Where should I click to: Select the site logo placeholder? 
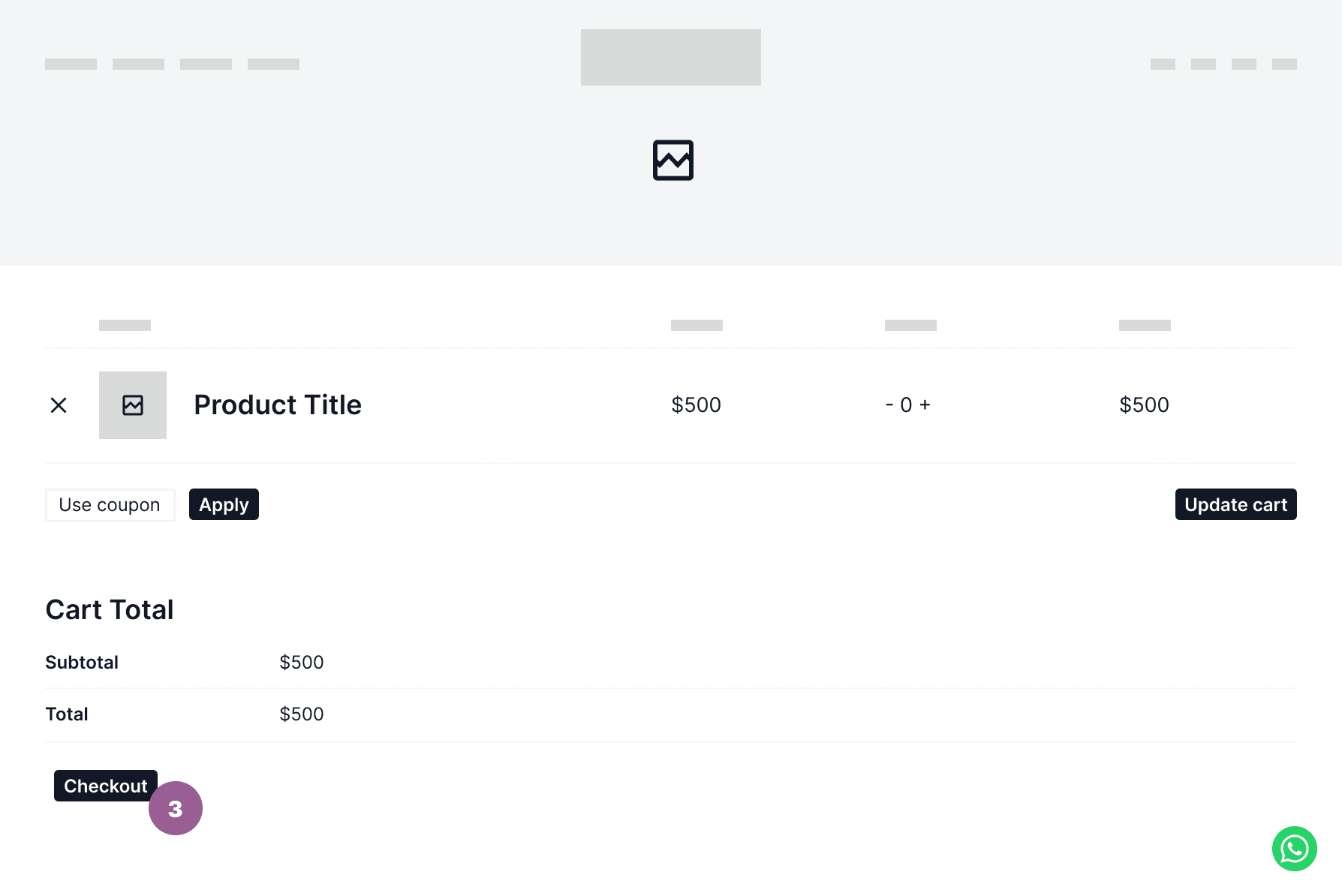point(670,57)
